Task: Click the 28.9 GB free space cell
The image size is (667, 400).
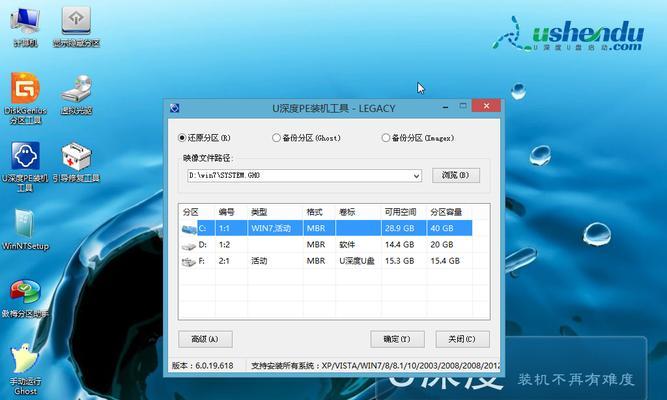Action: pos(404,228)
